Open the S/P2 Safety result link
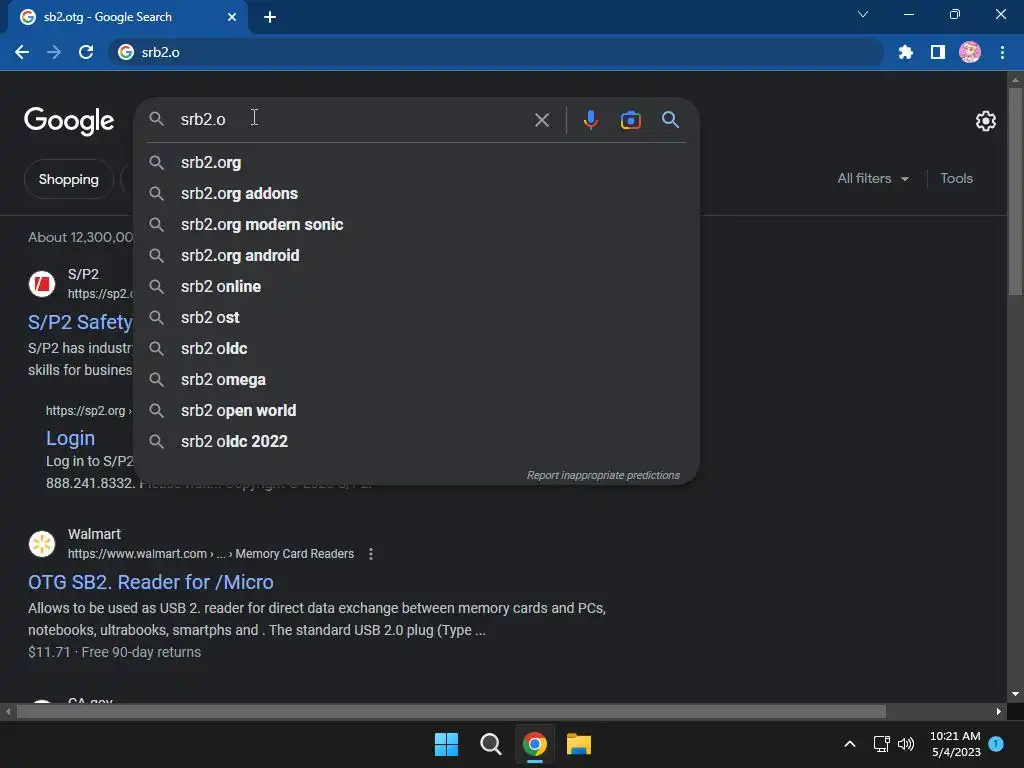Image resolution: width=1024 pixels, height=768 pixels. click(80, 322)
